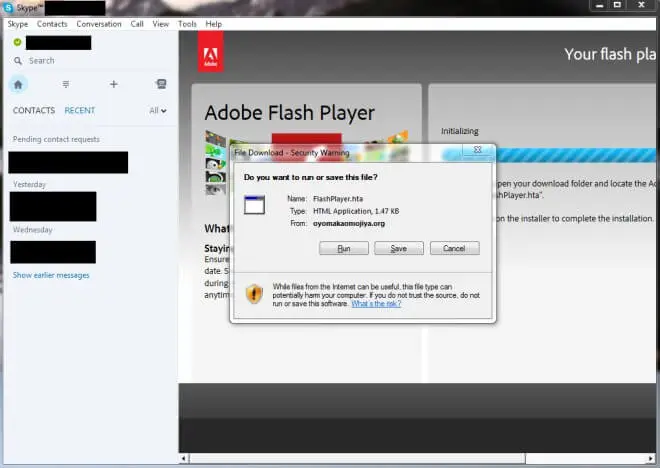660x468 pixels.
Task: Click the Skype logo in title bar
Action: tap(8, 8)
